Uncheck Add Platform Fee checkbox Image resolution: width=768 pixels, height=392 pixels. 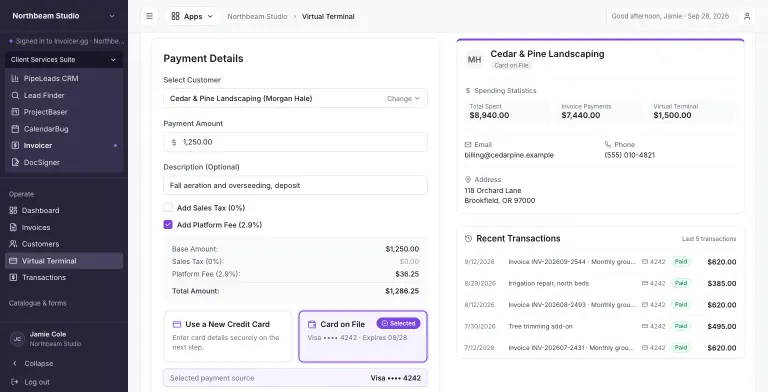click(x=168, y=224)
